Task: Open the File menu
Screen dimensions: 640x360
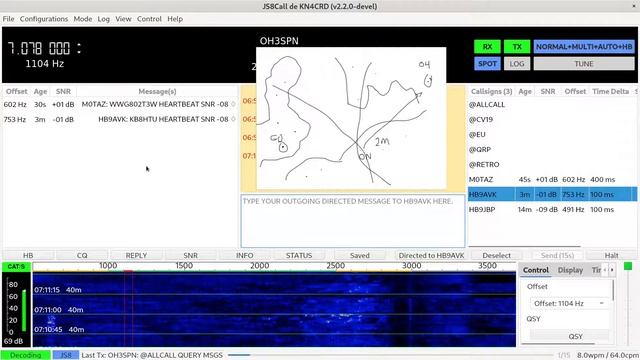Action: (x=8, y=19)
